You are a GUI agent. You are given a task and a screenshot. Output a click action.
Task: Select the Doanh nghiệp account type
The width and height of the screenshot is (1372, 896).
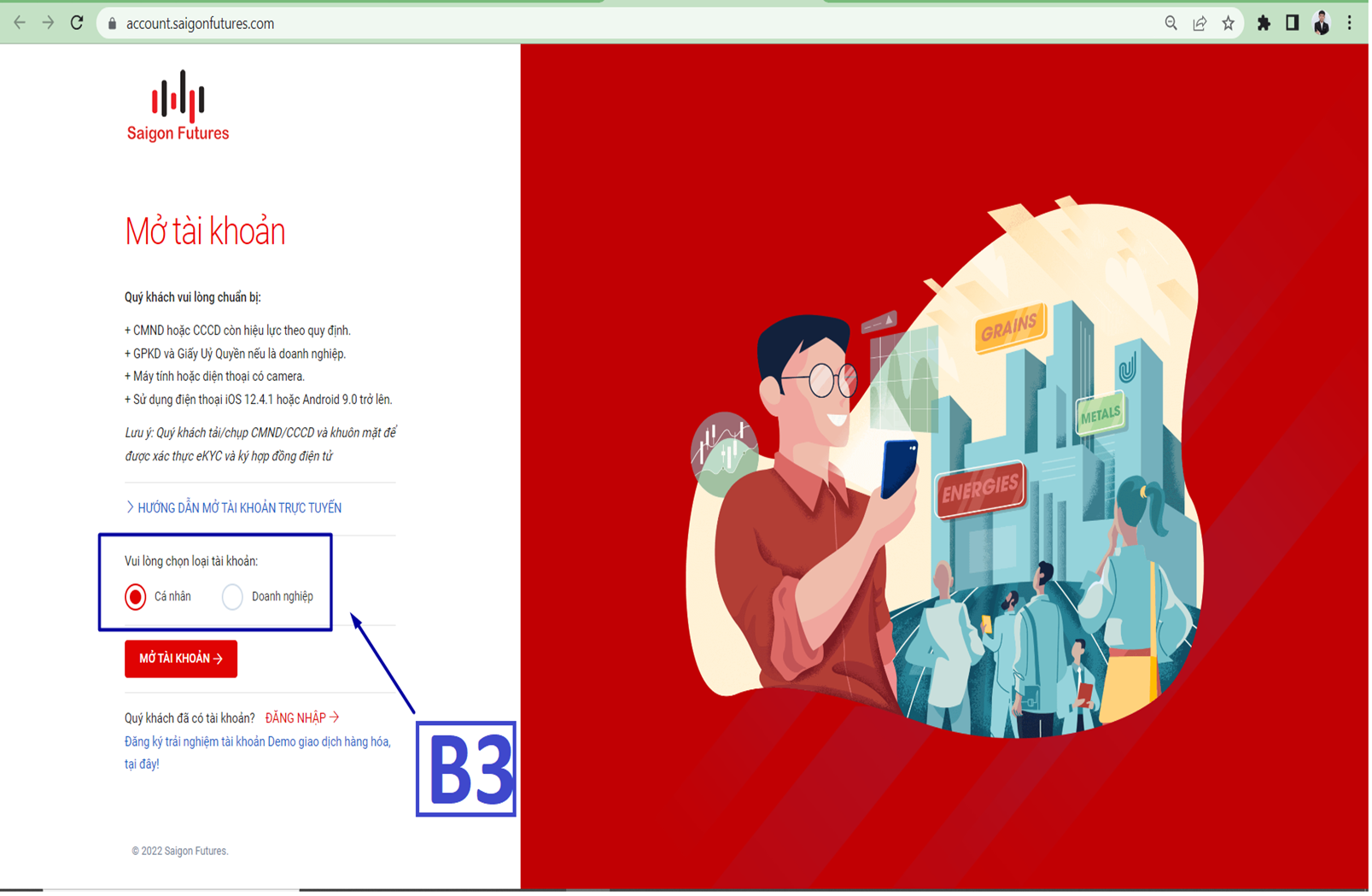(x=232, y=596)
